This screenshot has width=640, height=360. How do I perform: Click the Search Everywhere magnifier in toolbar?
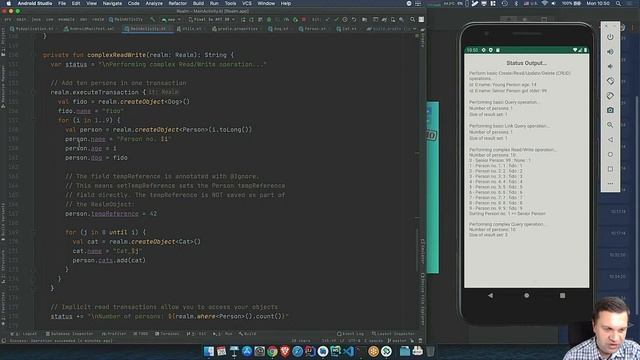pos(413,19)
